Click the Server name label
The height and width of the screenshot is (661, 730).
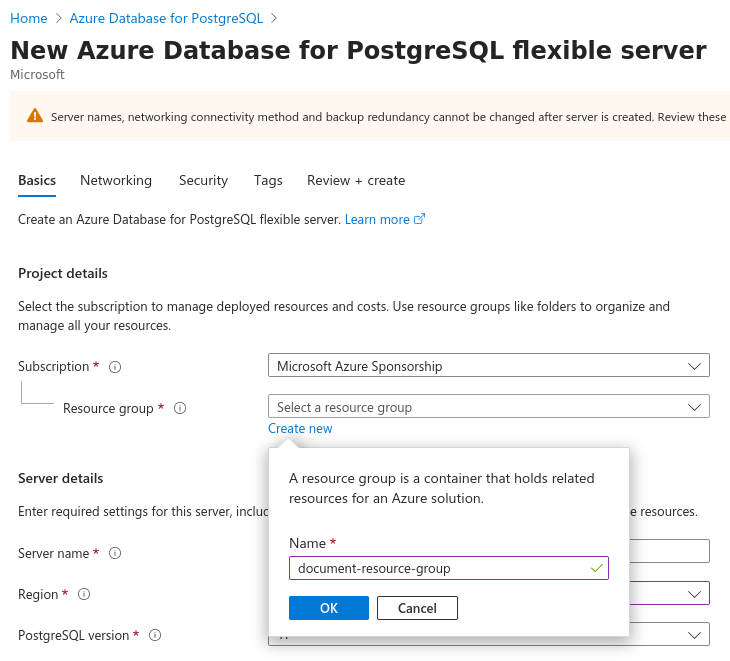(x=54, y=553)
